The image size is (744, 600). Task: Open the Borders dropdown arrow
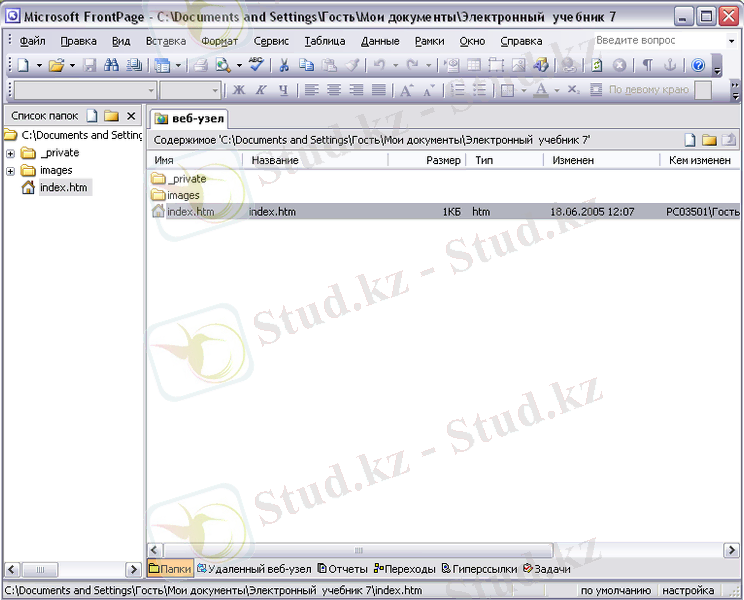pos(524,90)
